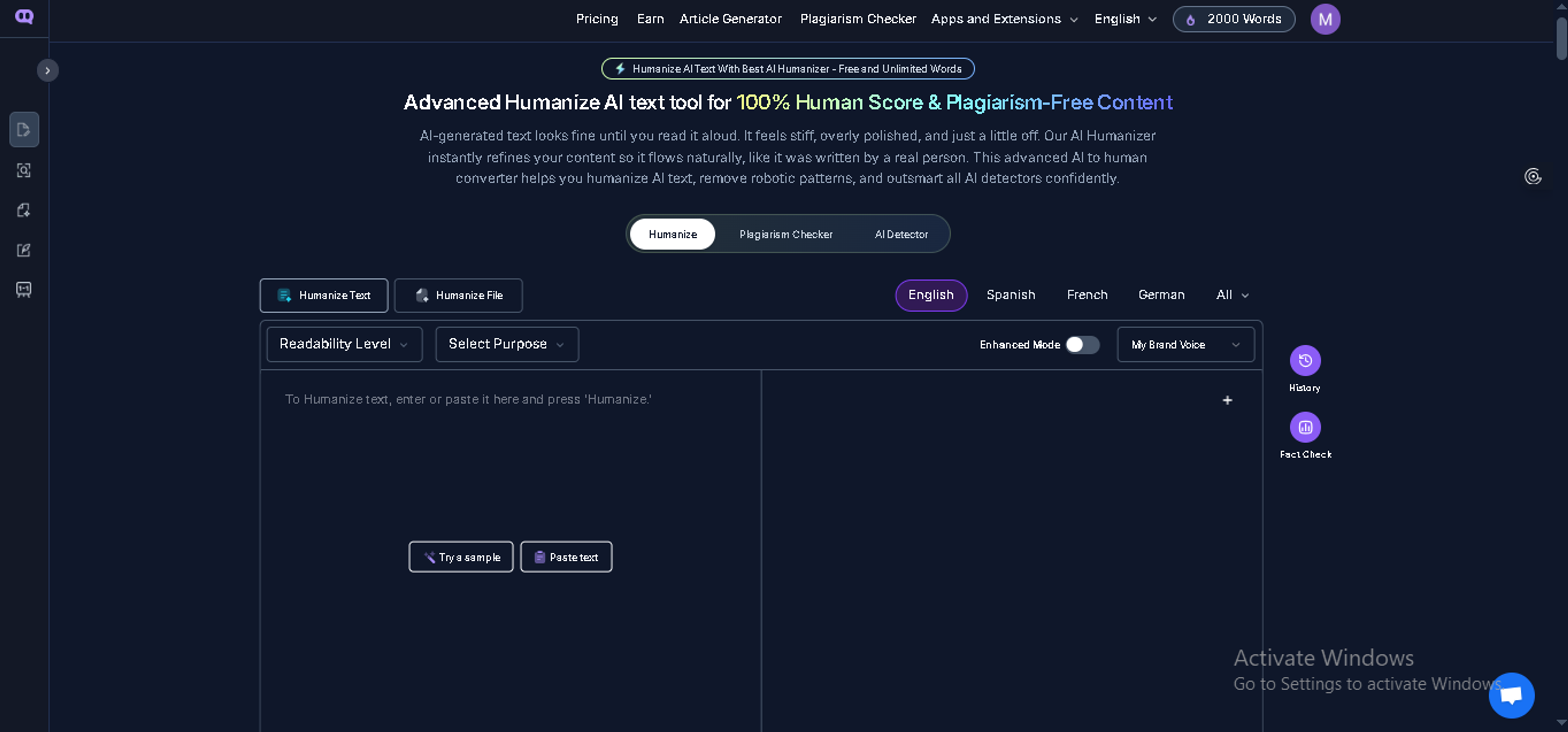Image resolution: width=1568 pixels, height=732 pixels.
Task: Select the Humanize tab
Action: point(672,234)
